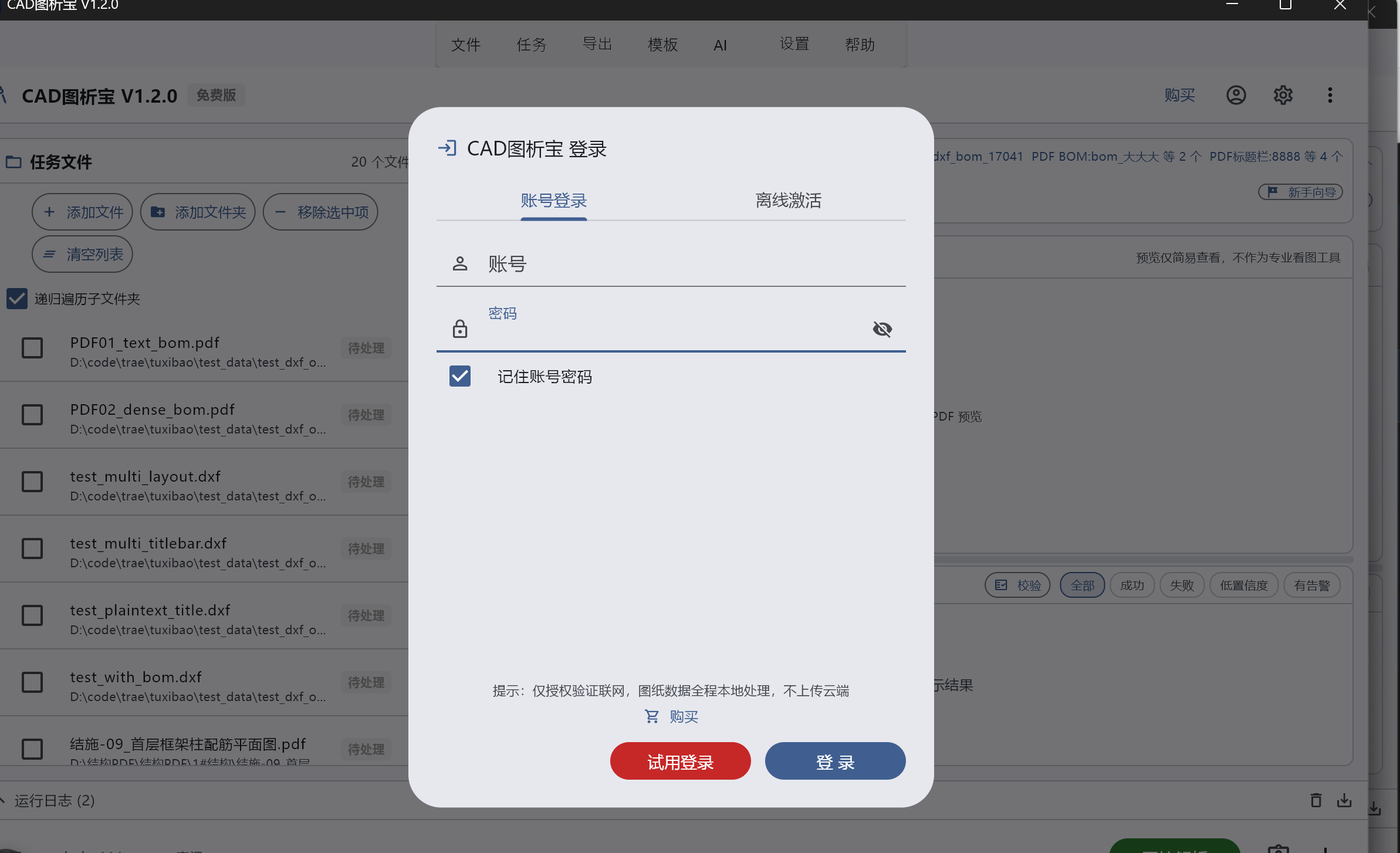Click the red 试用登录 button

(680, 762)
